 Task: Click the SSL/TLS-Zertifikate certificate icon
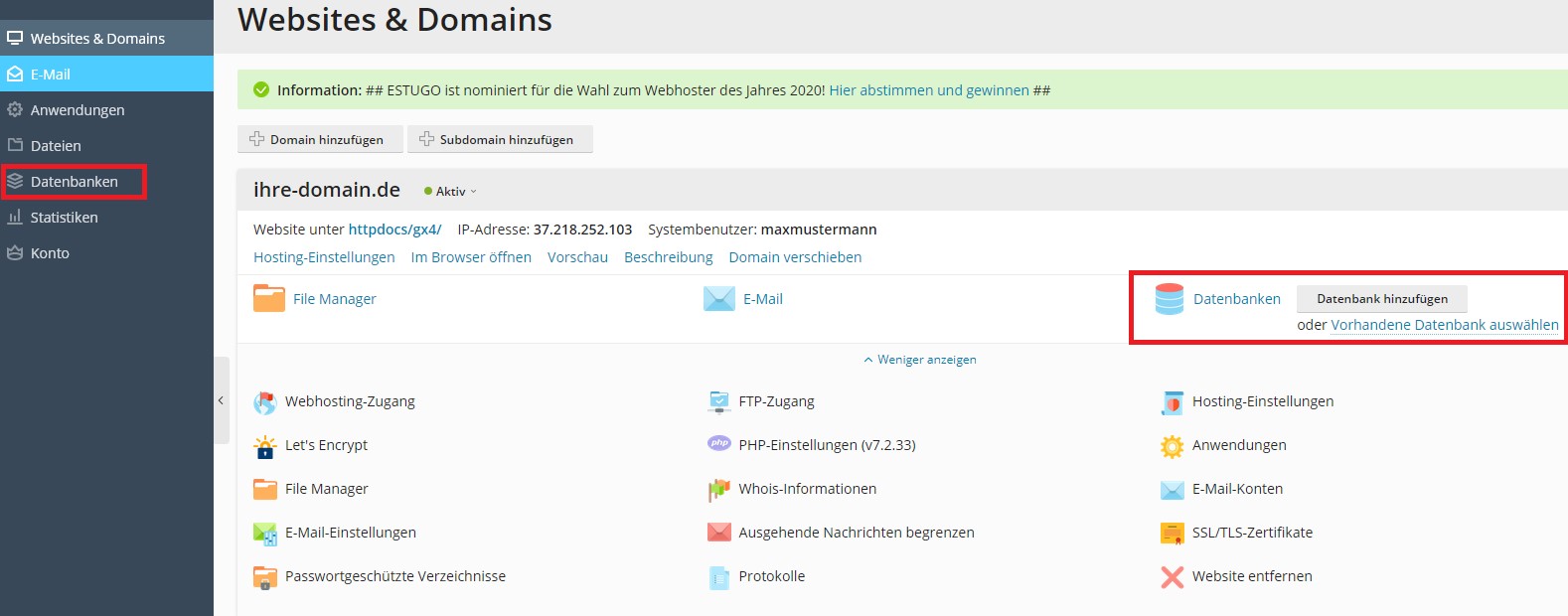pyautogui.click(x=1173, y=534)
